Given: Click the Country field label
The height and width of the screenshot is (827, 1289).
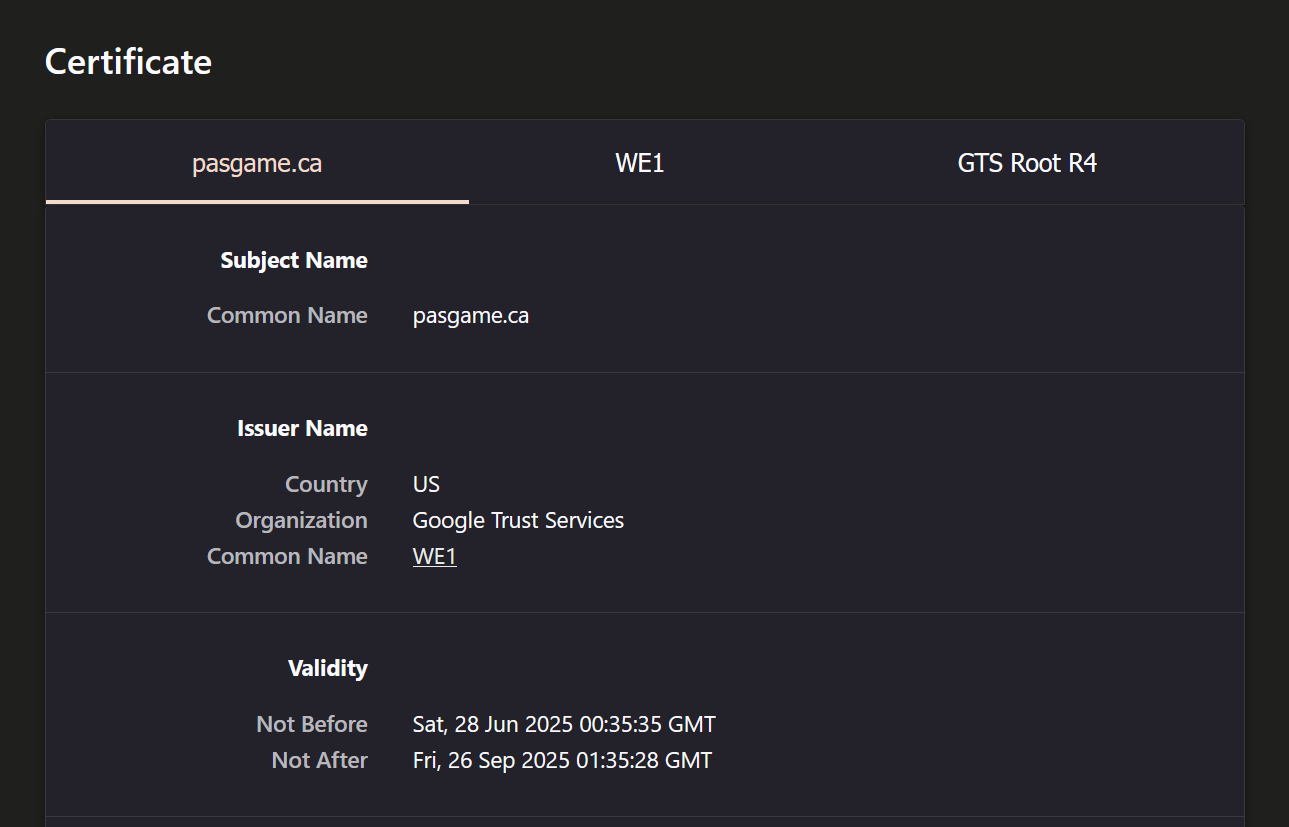Looking at the screenshot, I should point(326,485).
